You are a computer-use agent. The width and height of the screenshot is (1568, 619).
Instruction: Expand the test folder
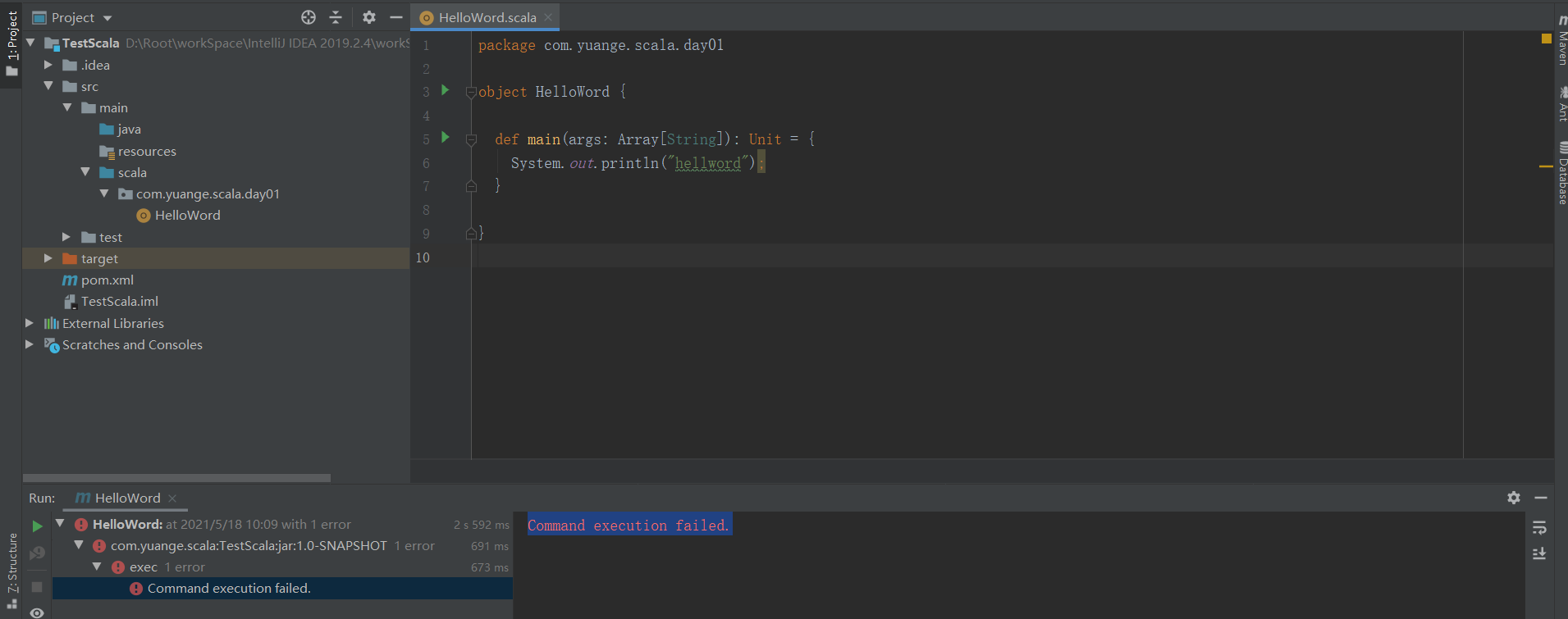pos(66,236)
